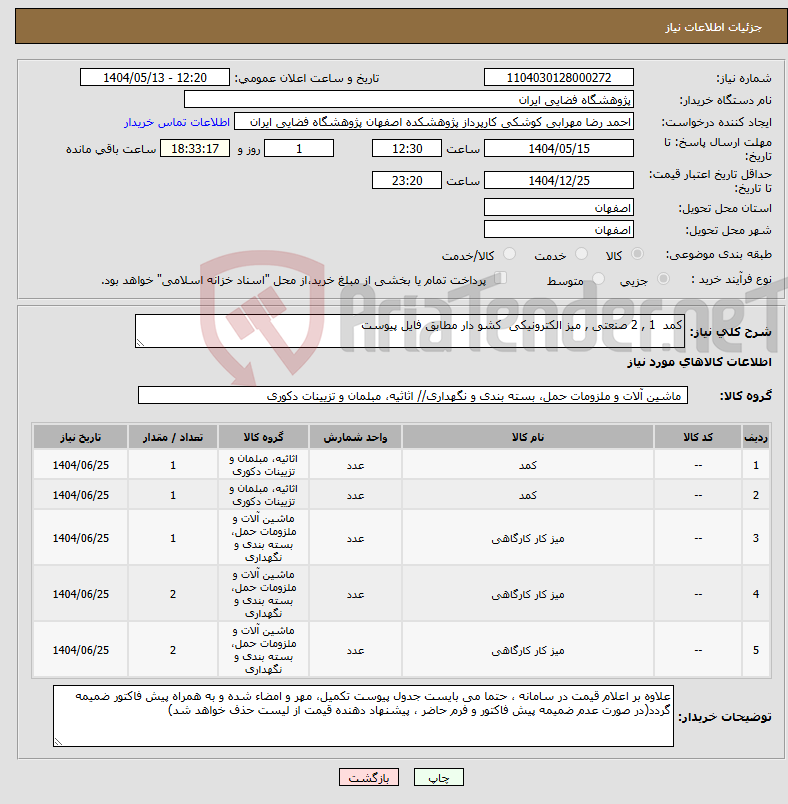Click the نام کالا column header
788x804 pixels.
[x=528, y=437]
